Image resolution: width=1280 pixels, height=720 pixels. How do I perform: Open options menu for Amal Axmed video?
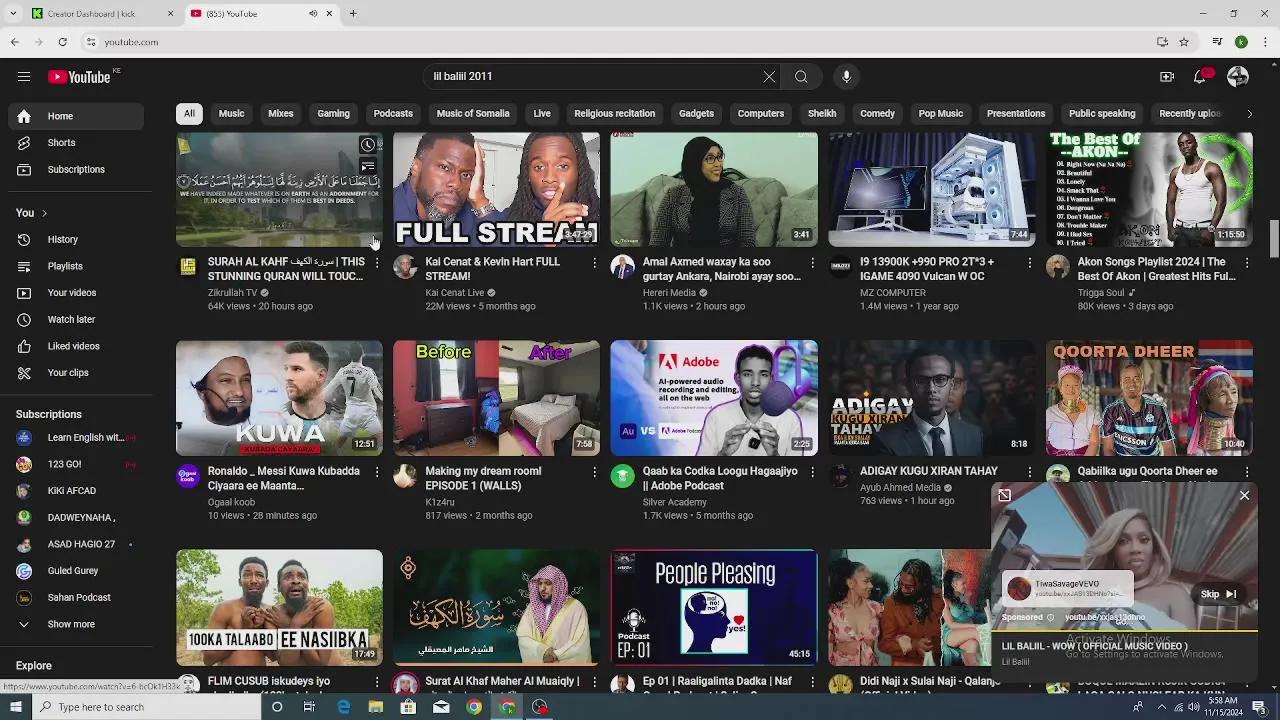tap(812, 262)
